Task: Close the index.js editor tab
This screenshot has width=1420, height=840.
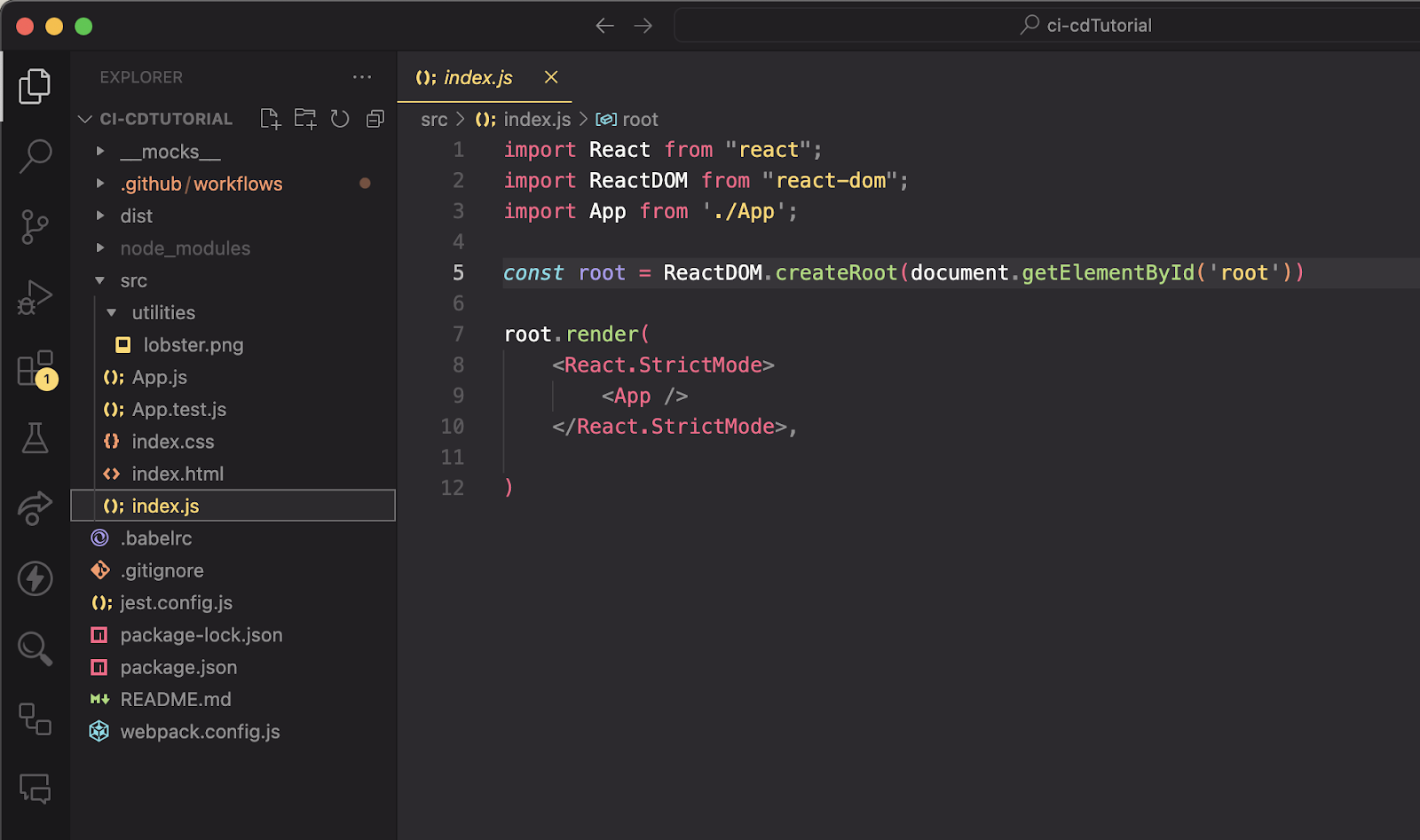Action: [x=551, y=77]
